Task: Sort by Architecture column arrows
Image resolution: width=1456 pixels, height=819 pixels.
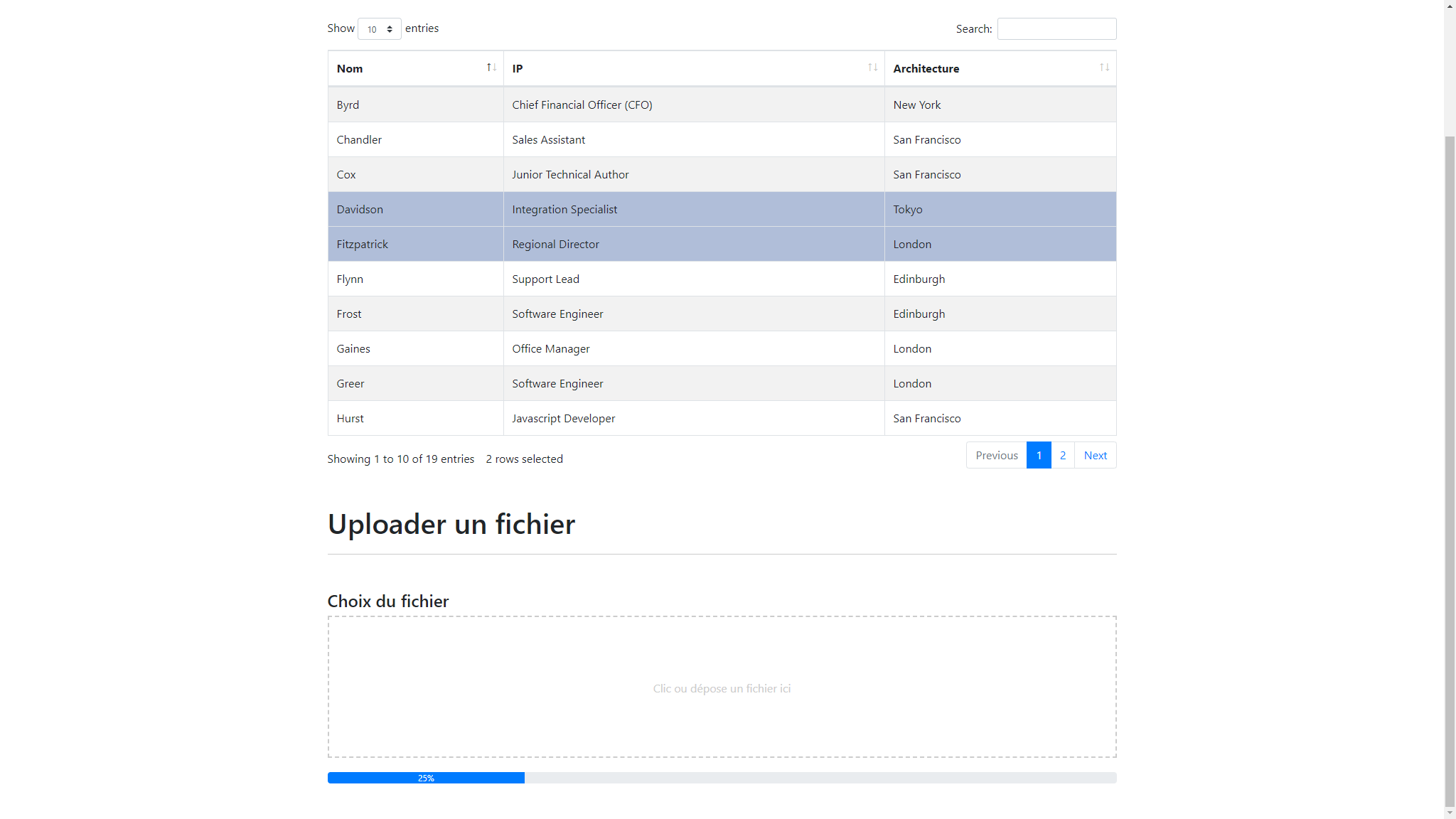Action: pyautogui.click(x=1104, y=68)
